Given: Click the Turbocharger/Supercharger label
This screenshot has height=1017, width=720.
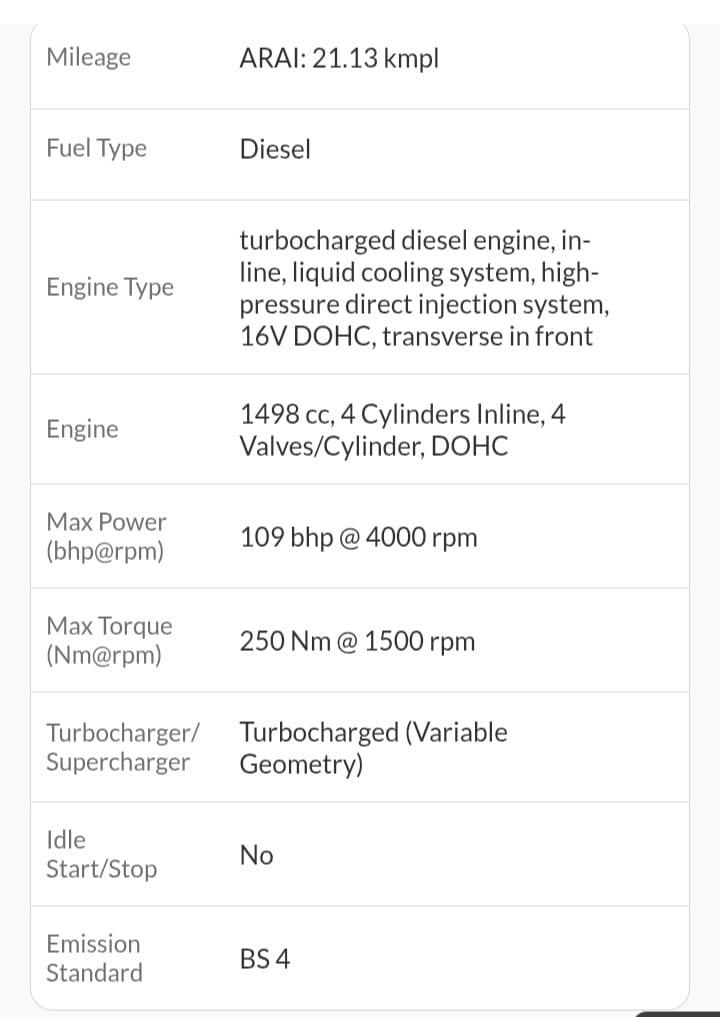Looking at the screenshot, I should pos(122,747).
